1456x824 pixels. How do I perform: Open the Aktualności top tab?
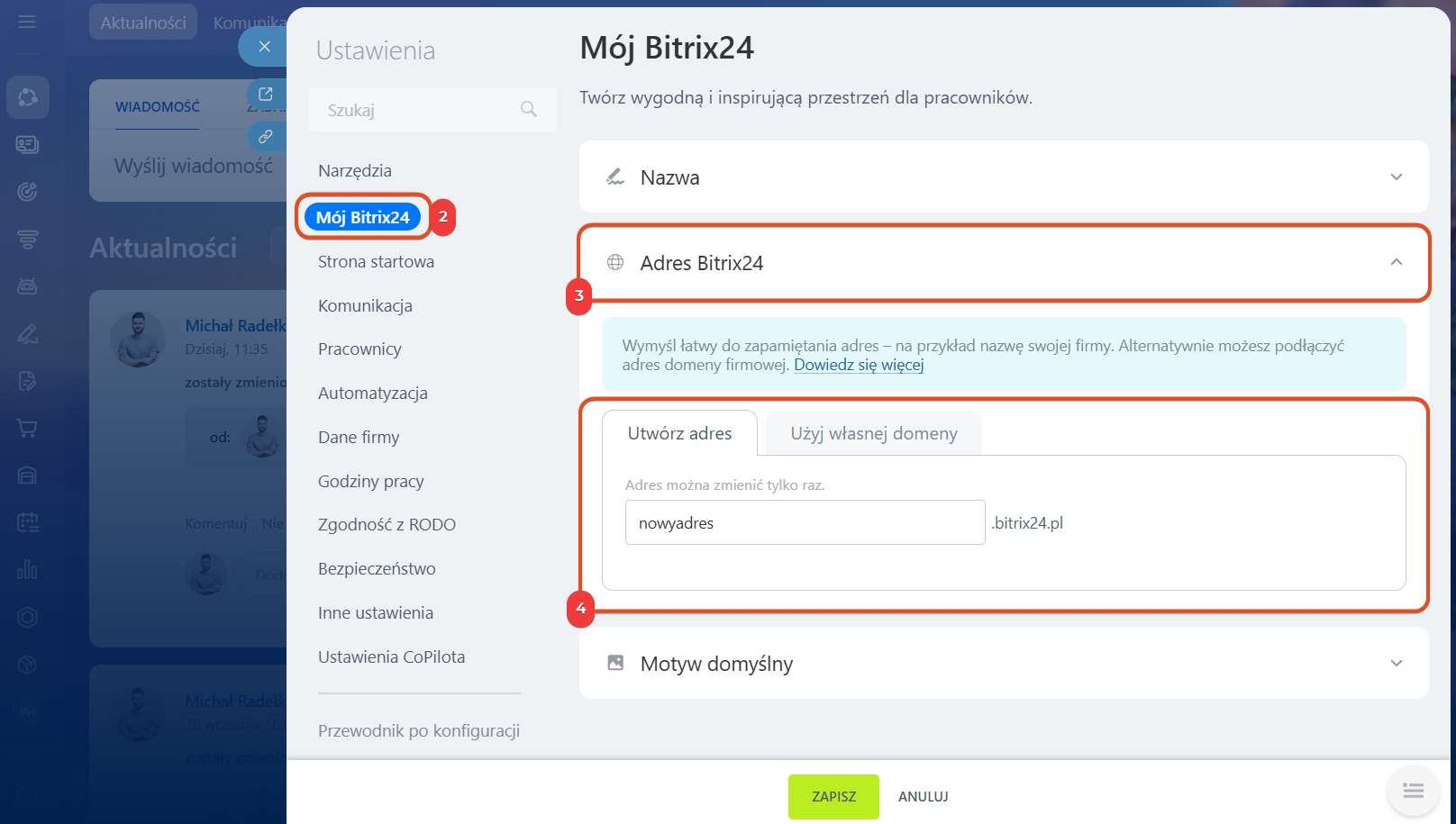[x=143, y=23]
